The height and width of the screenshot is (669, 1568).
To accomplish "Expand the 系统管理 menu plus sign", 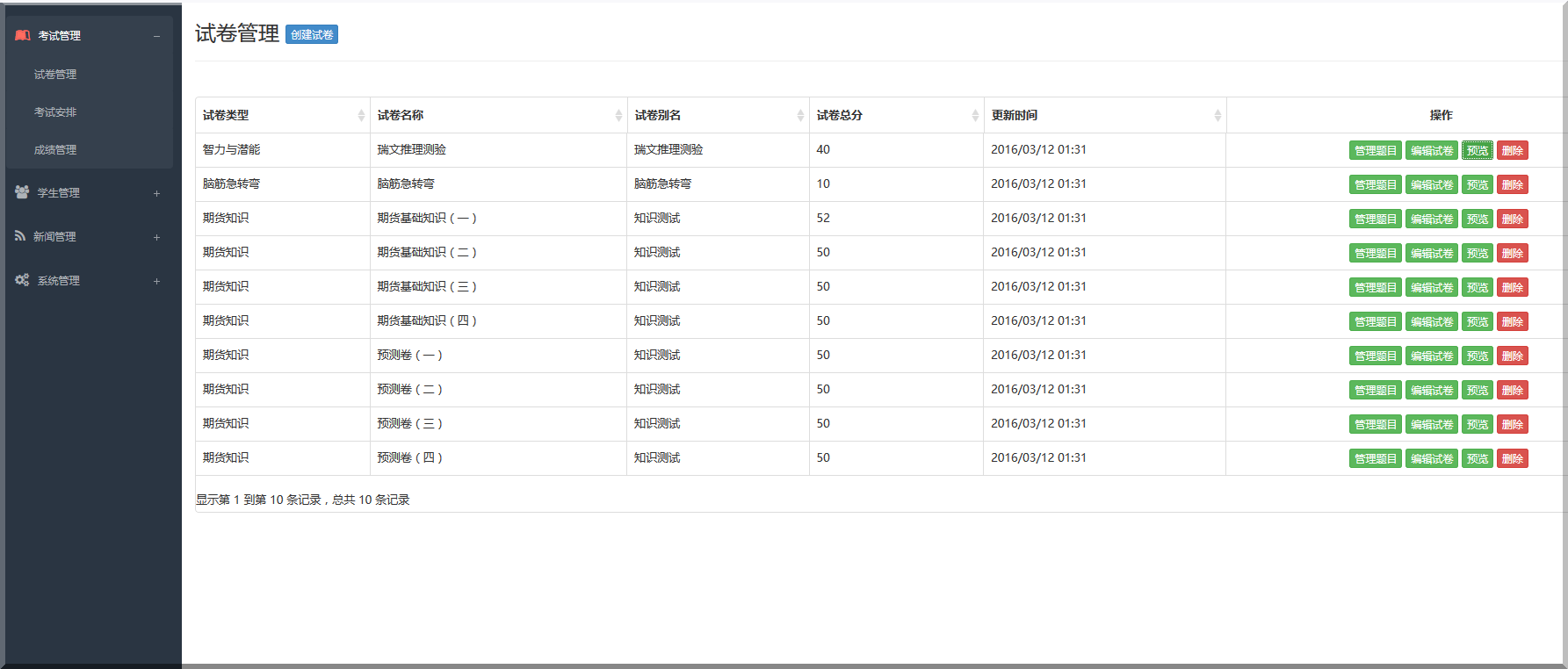I will point(156,281).
